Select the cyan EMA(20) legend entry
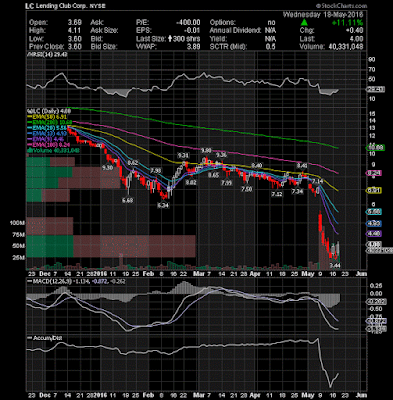The image size is (393, 400). coord(47,128)
